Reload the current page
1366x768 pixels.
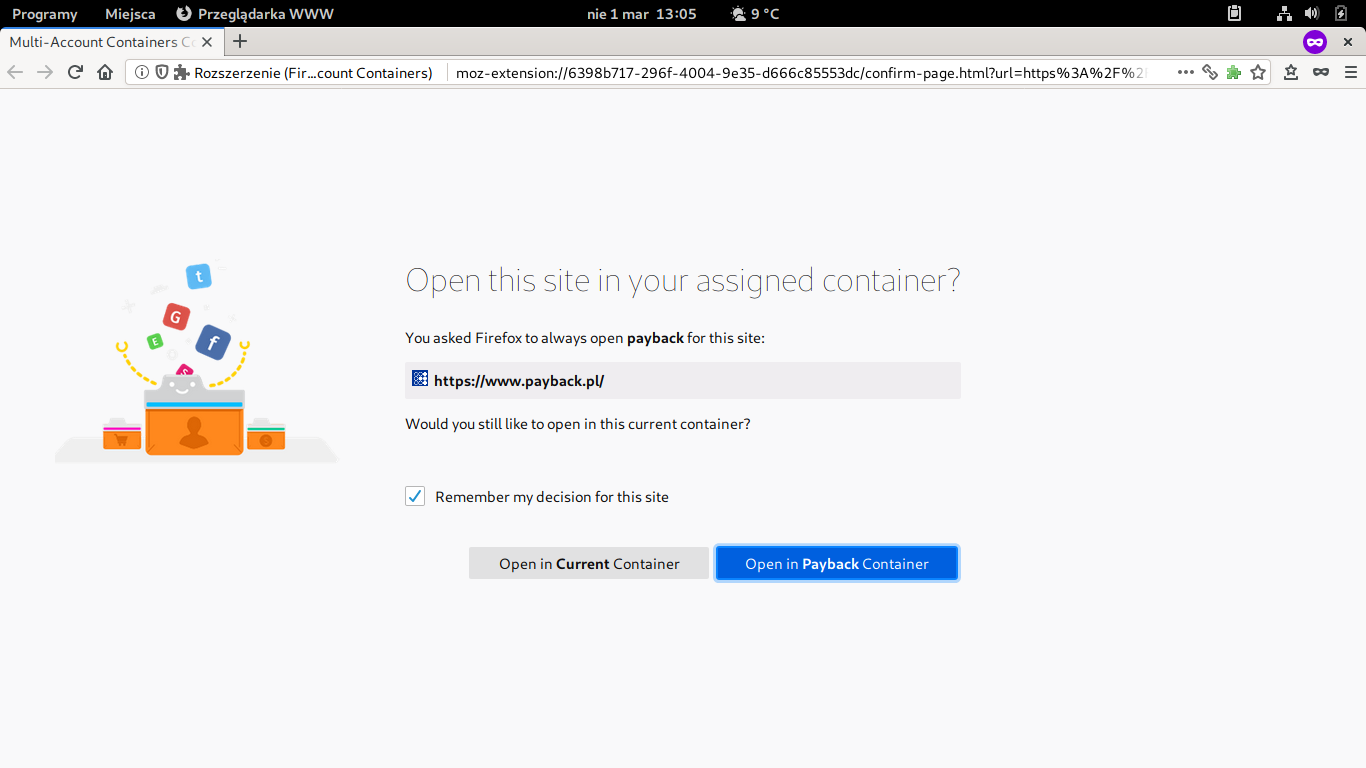click(x=75, y=72)
